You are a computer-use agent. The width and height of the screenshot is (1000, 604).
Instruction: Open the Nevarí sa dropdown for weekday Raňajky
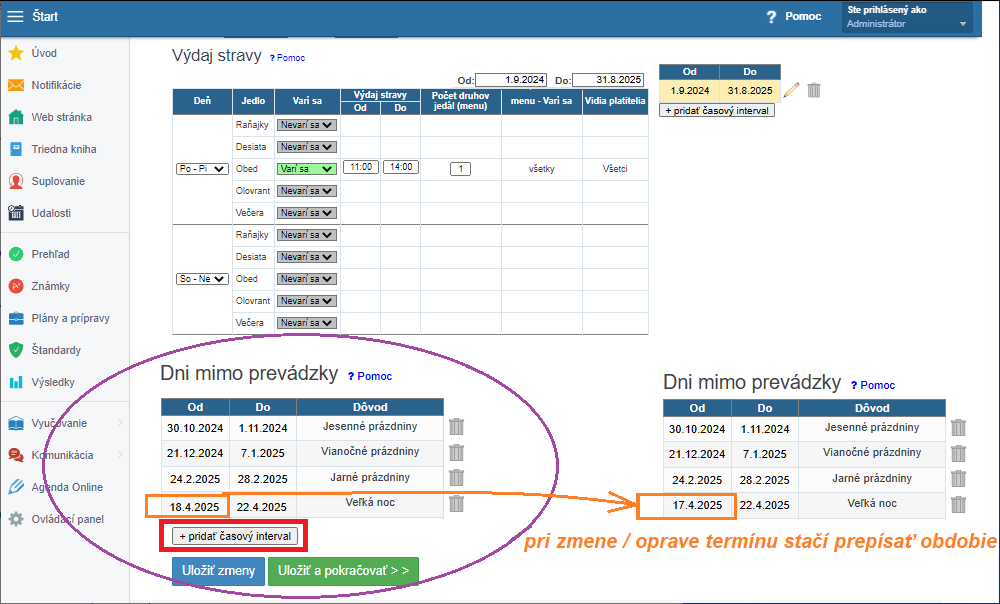click(306, 125)
